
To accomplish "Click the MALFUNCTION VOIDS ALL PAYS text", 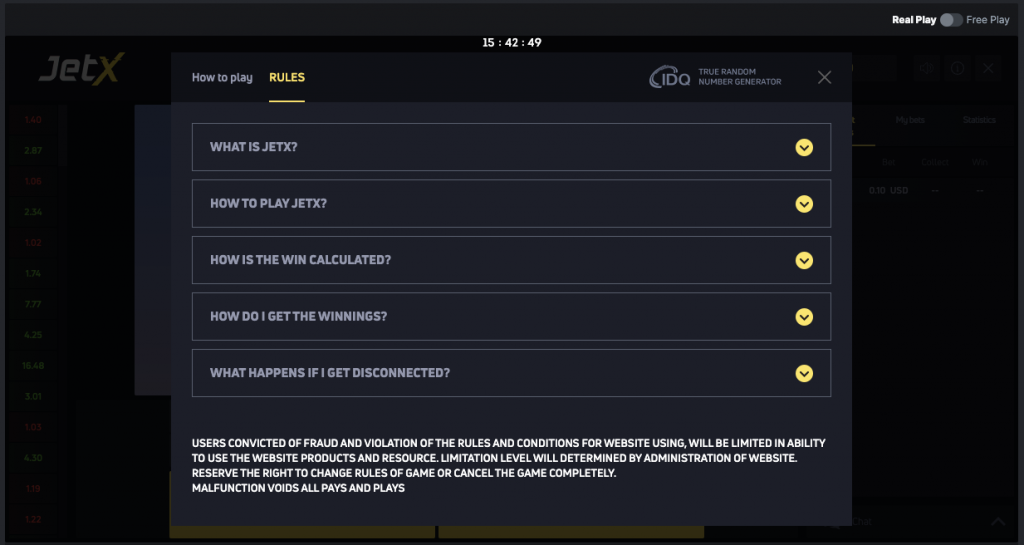I will 298,488.
